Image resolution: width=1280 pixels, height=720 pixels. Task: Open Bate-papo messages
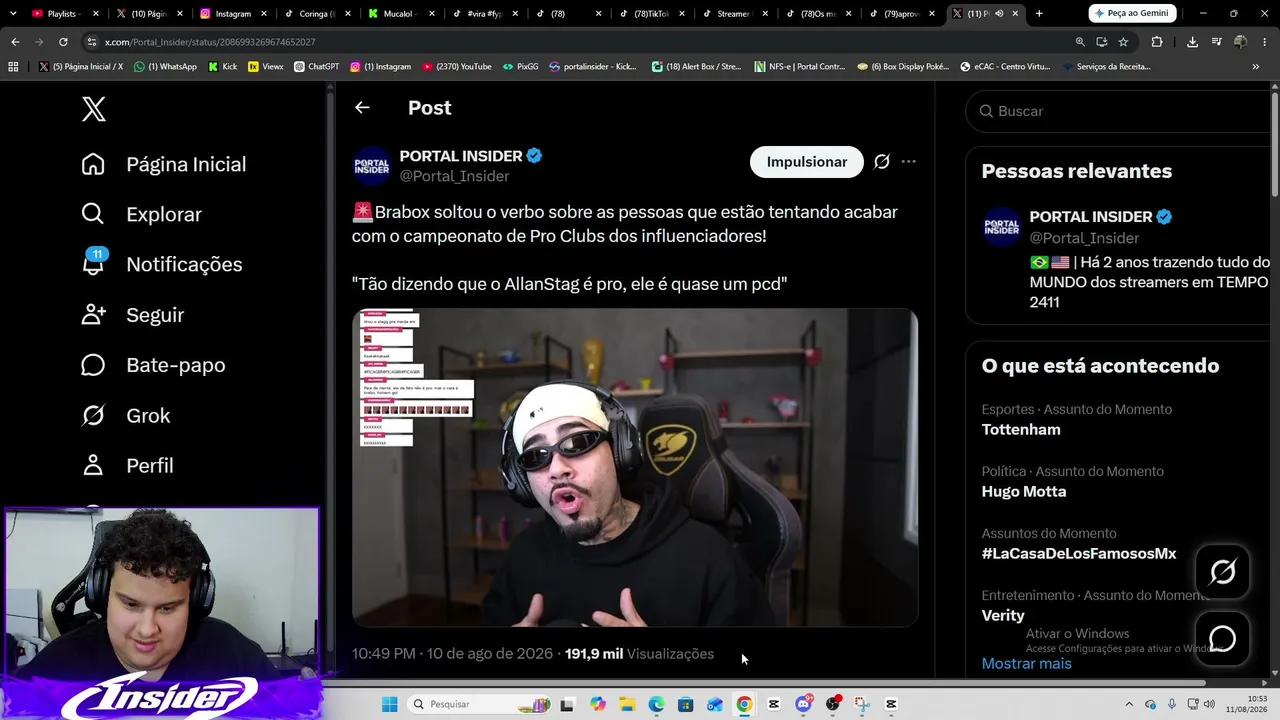(x=153, y=365)
